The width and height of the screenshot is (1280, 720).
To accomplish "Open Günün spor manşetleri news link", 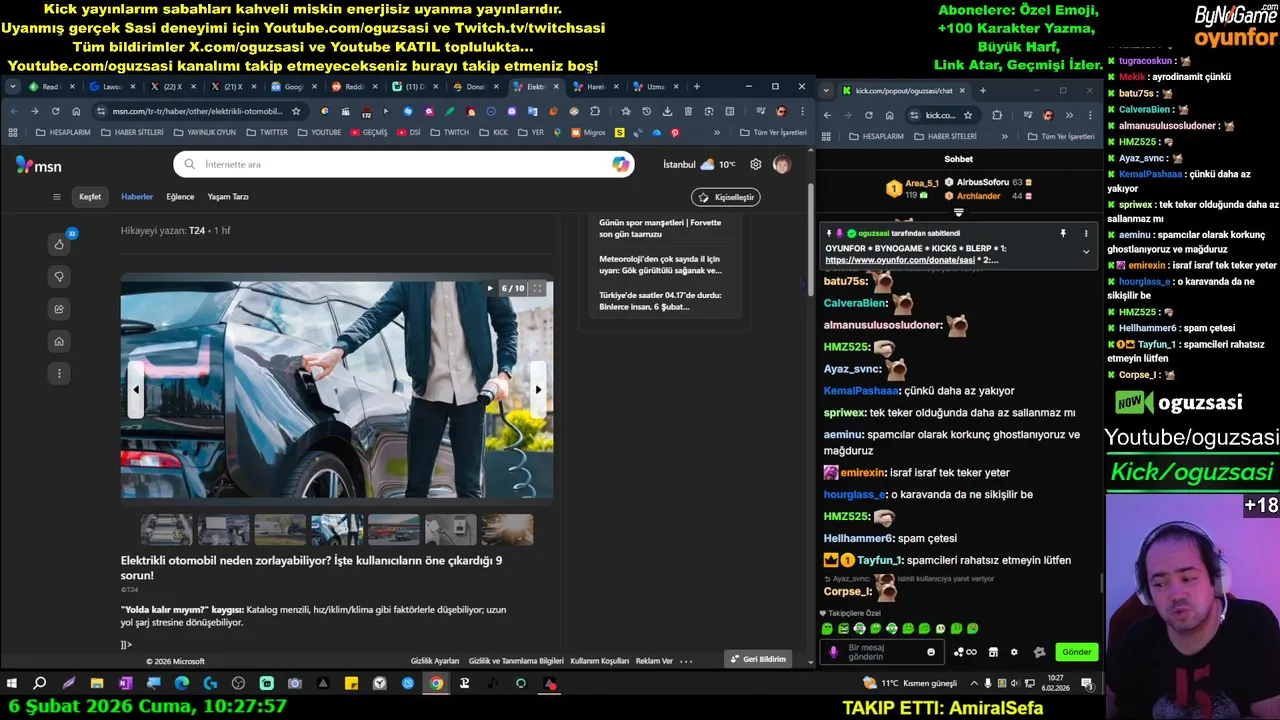I will pyautogui.click(x=660, y=228).
